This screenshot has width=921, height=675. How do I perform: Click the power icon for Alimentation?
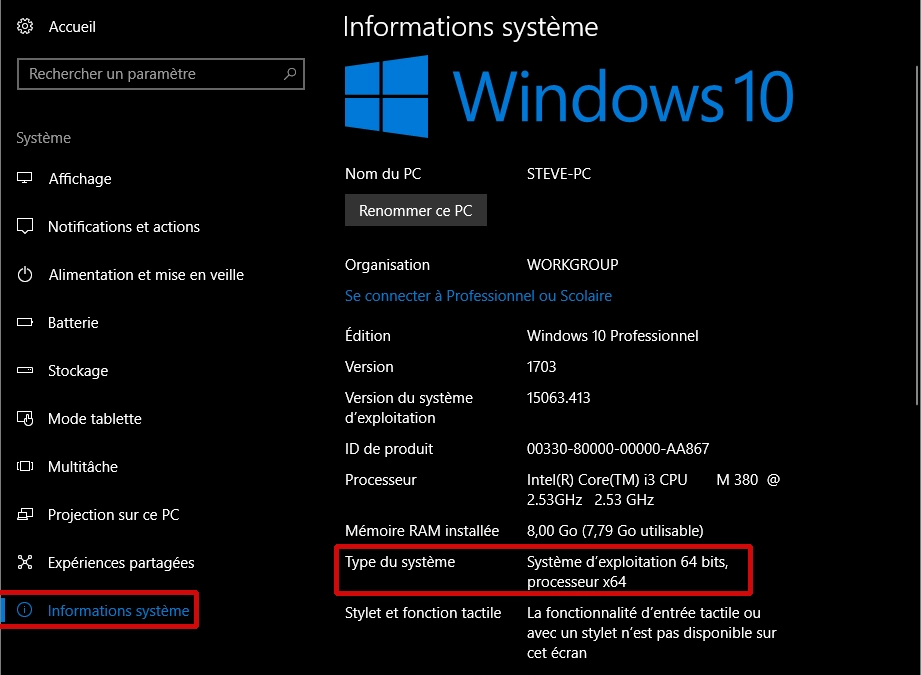[26, 275]
